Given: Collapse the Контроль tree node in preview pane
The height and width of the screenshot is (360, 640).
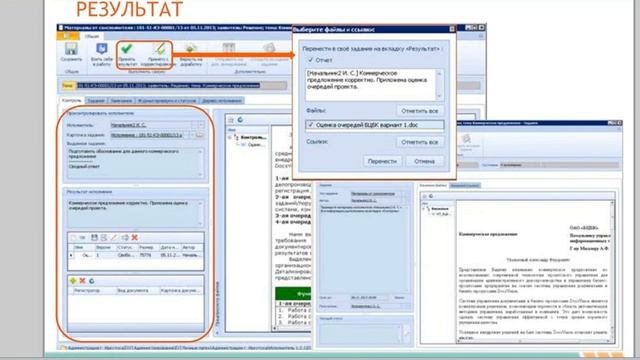Looking at the screenshot, I should coord(230,138).
